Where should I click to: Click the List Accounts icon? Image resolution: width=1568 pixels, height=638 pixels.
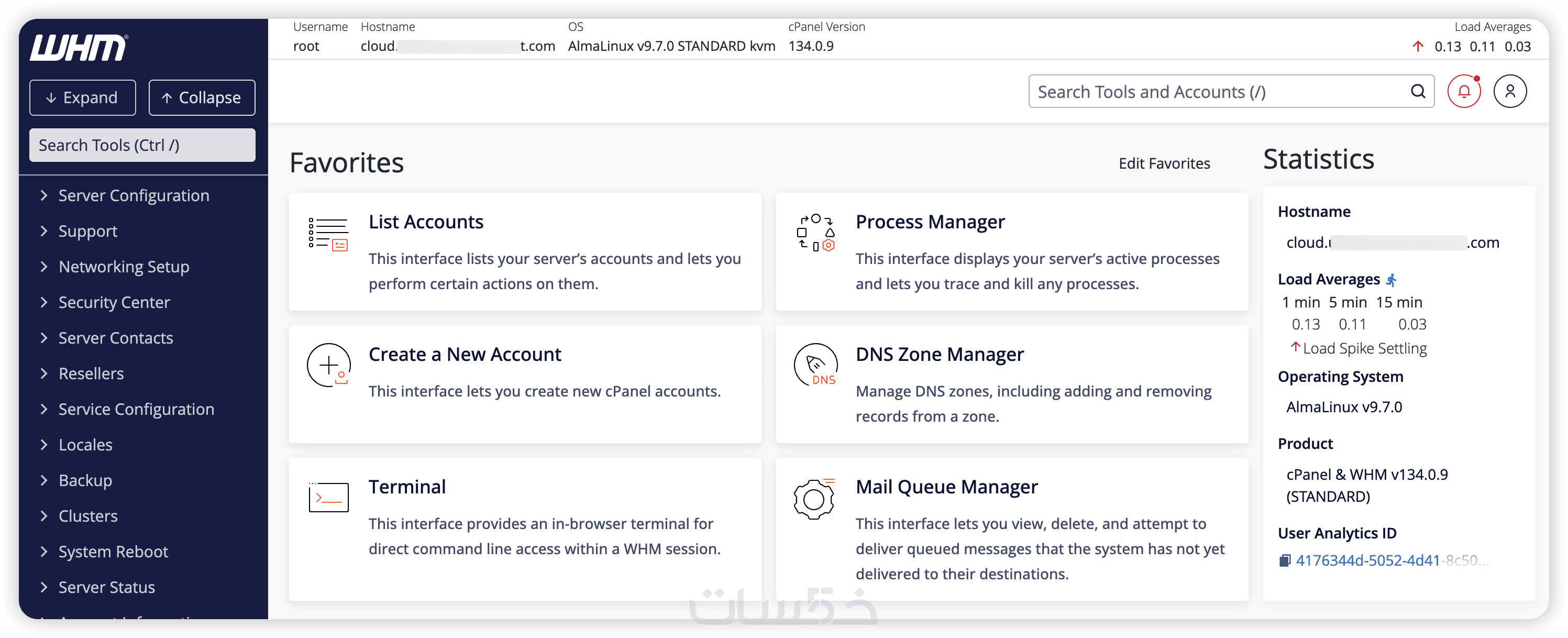coord(328,234)
